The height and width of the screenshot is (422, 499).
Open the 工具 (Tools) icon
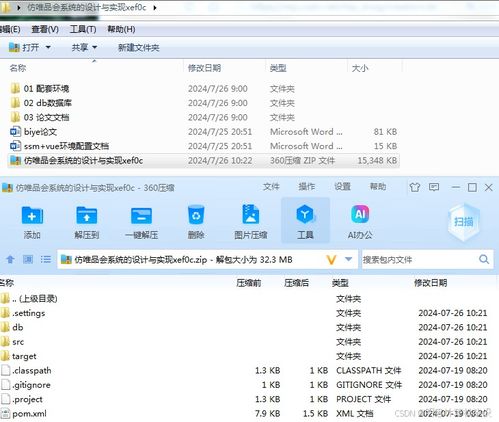(x=305, y=214)
